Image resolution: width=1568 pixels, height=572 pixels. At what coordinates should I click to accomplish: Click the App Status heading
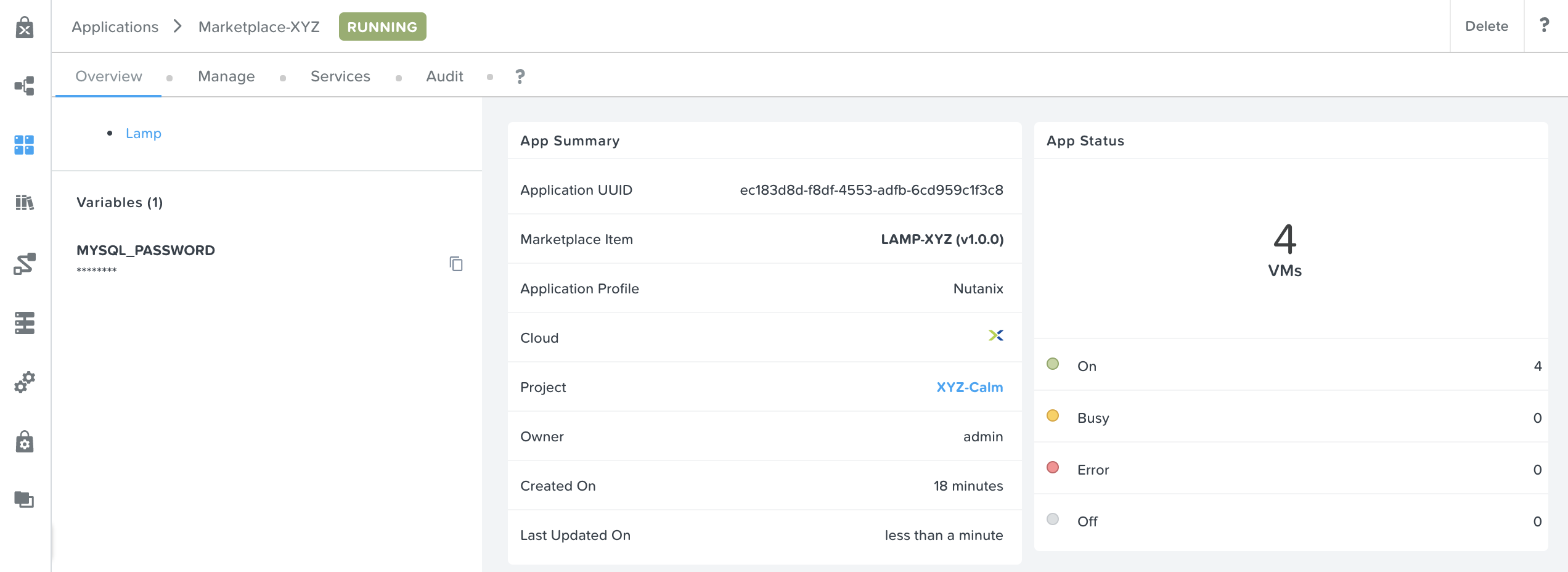(x=1085, y=141)
